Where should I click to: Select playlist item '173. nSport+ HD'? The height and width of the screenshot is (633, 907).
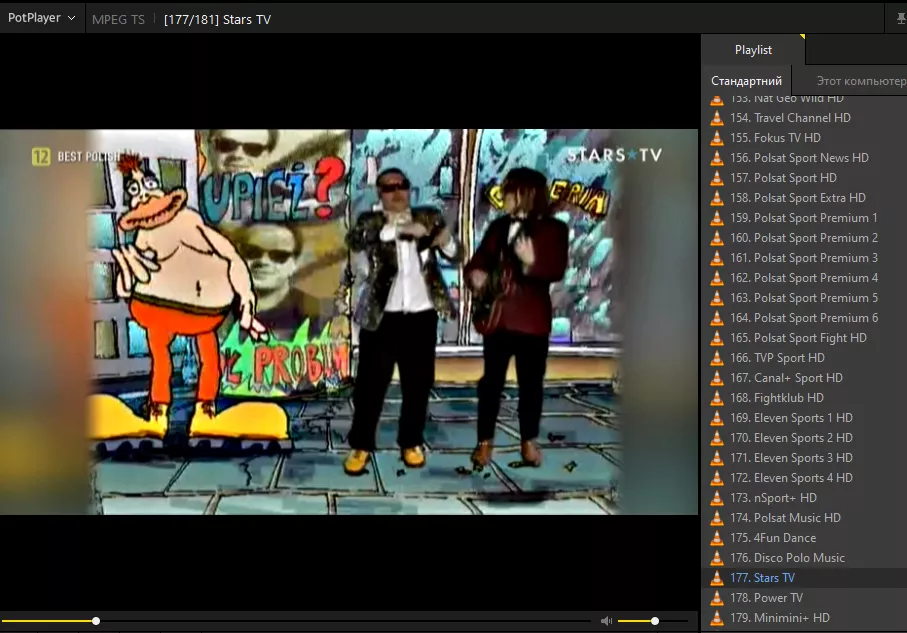804,498
